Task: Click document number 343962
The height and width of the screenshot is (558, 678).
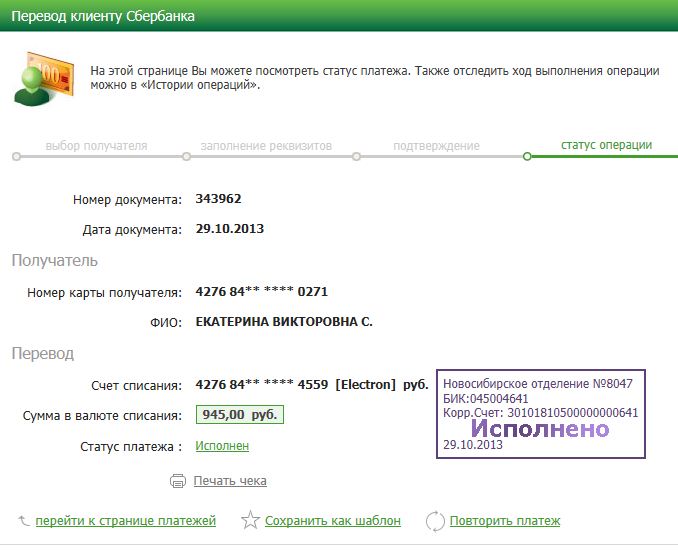Action: [x=218, y=199]
